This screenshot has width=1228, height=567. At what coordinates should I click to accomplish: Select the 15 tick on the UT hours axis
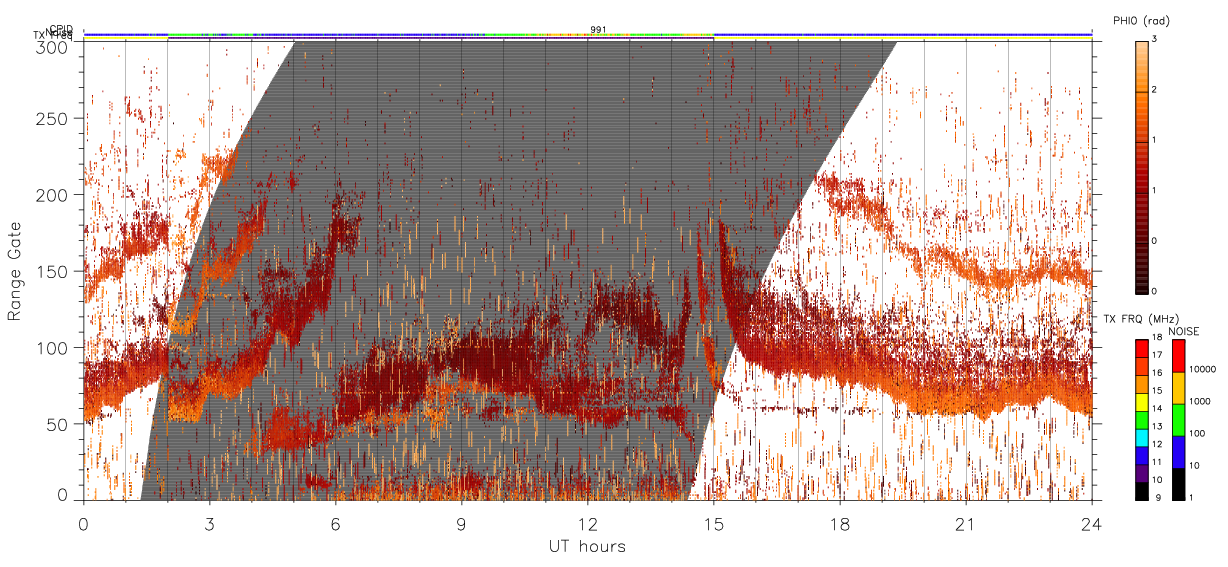[714, 524]
